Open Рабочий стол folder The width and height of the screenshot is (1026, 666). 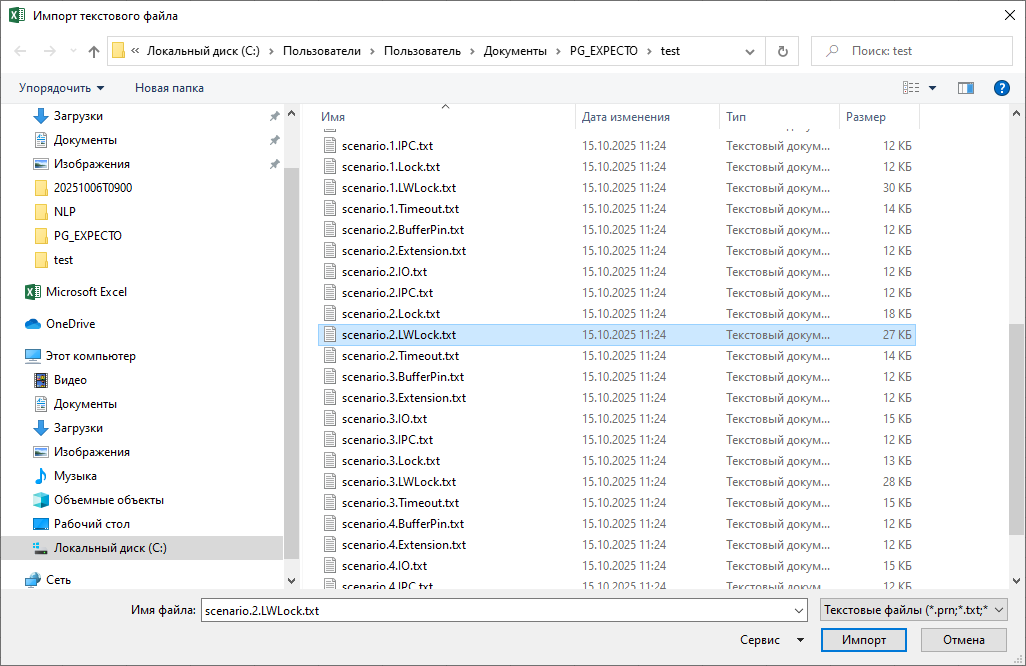click(92, 524)
